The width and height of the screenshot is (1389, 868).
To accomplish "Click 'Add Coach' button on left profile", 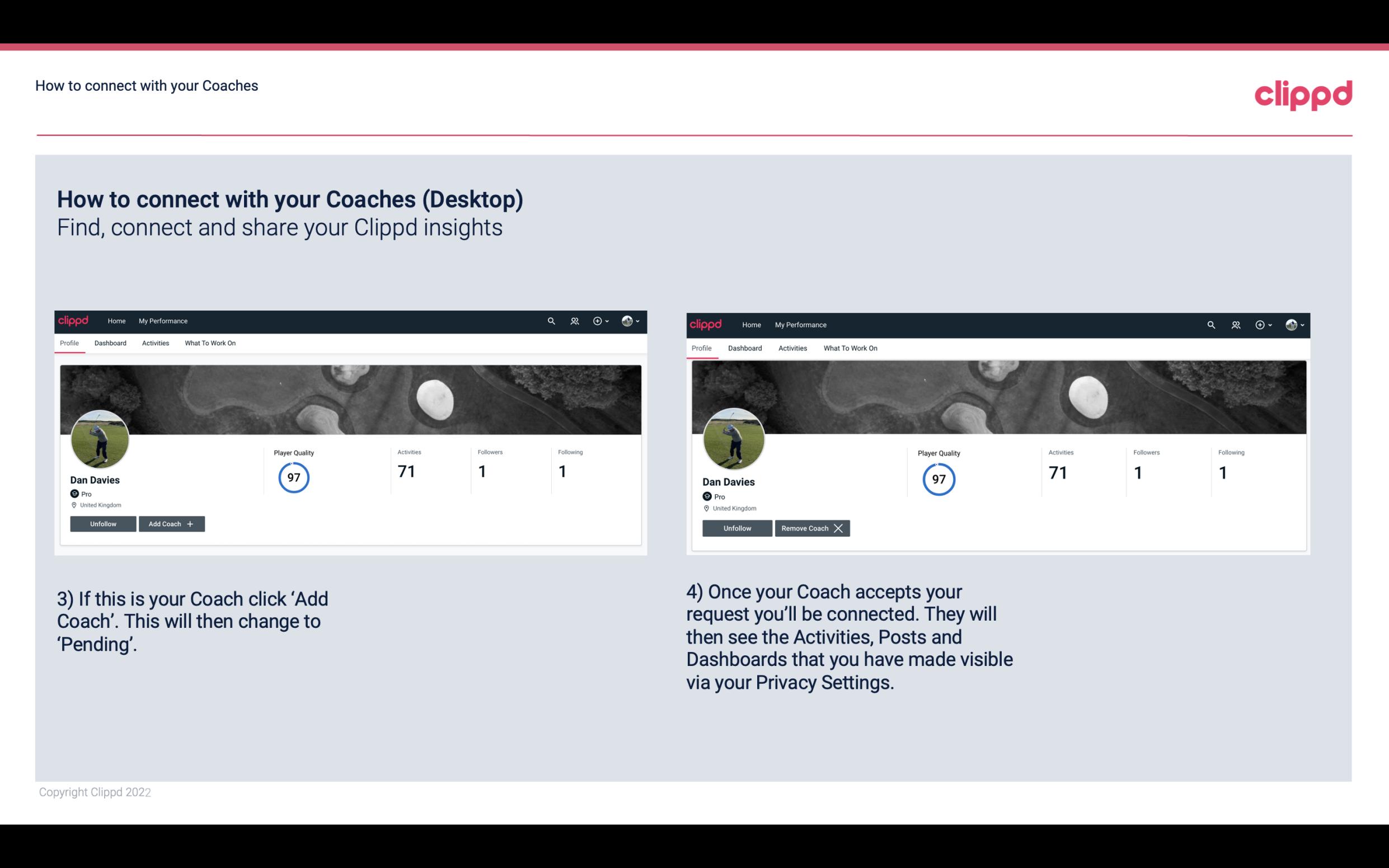I will point(170,523).
